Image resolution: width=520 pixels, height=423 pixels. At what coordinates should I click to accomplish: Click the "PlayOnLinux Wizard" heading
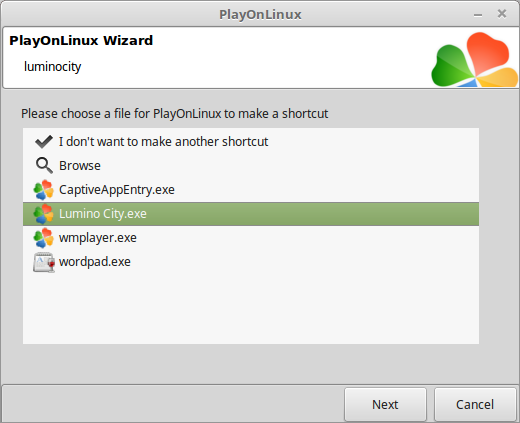[81, 41]
